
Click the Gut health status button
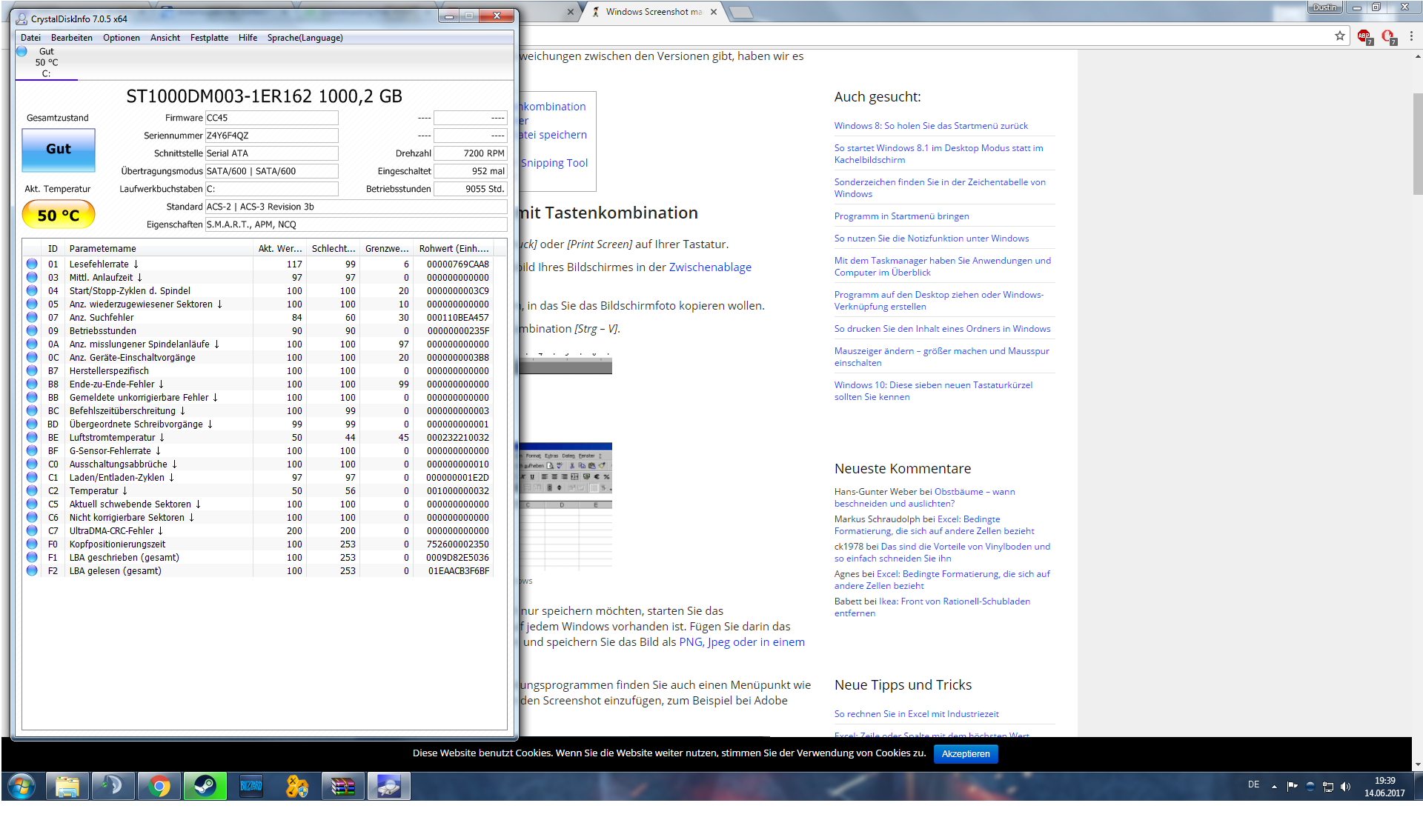59,149
